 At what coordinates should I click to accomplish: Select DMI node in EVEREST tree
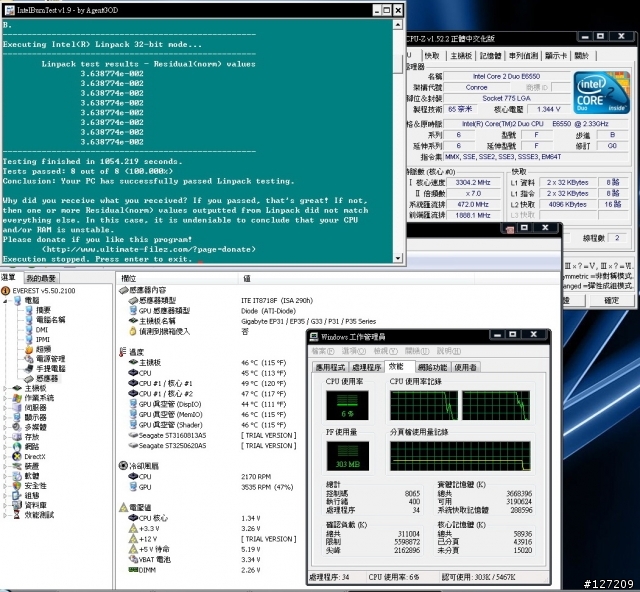(42, 329)
